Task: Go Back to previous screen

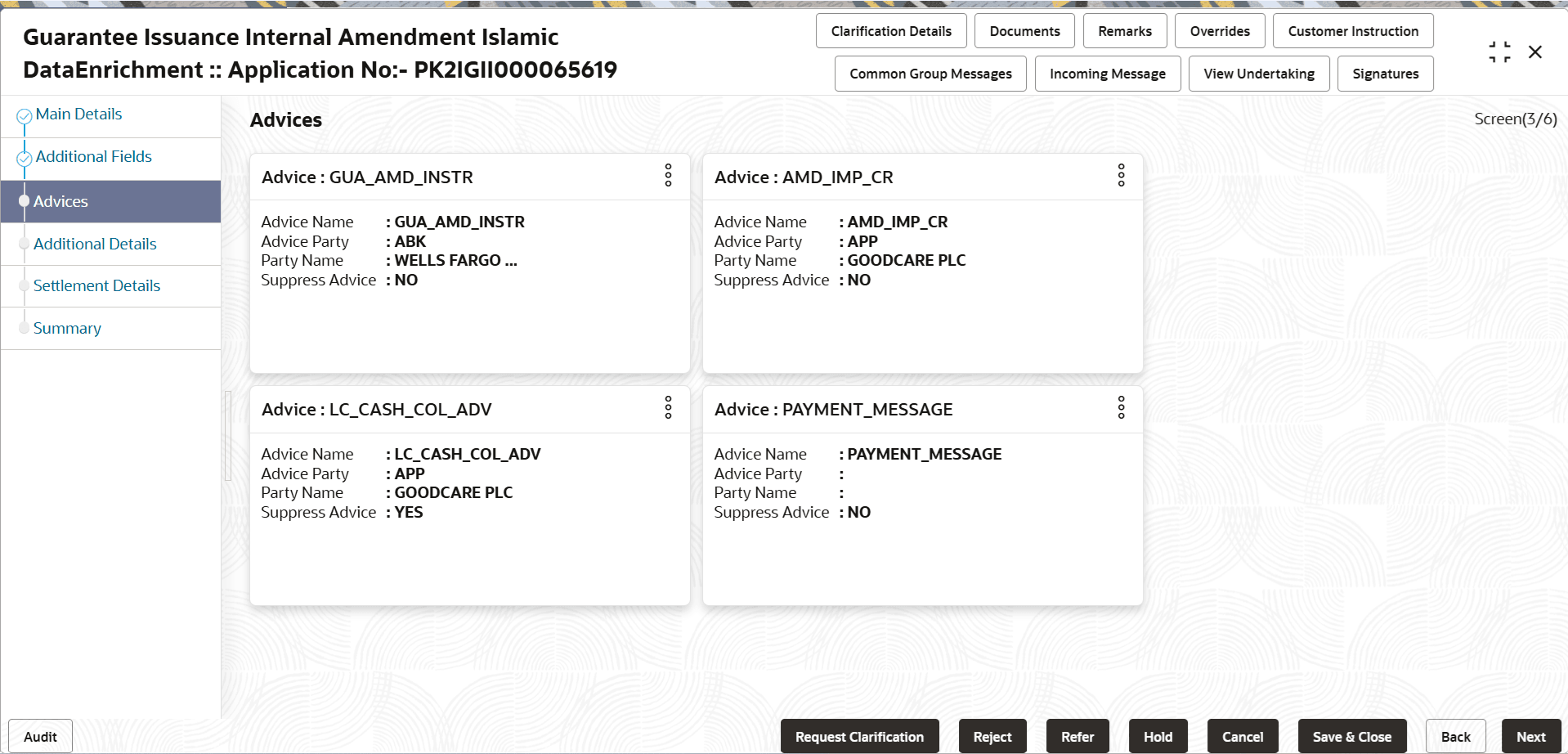Action: [1455, 737]
